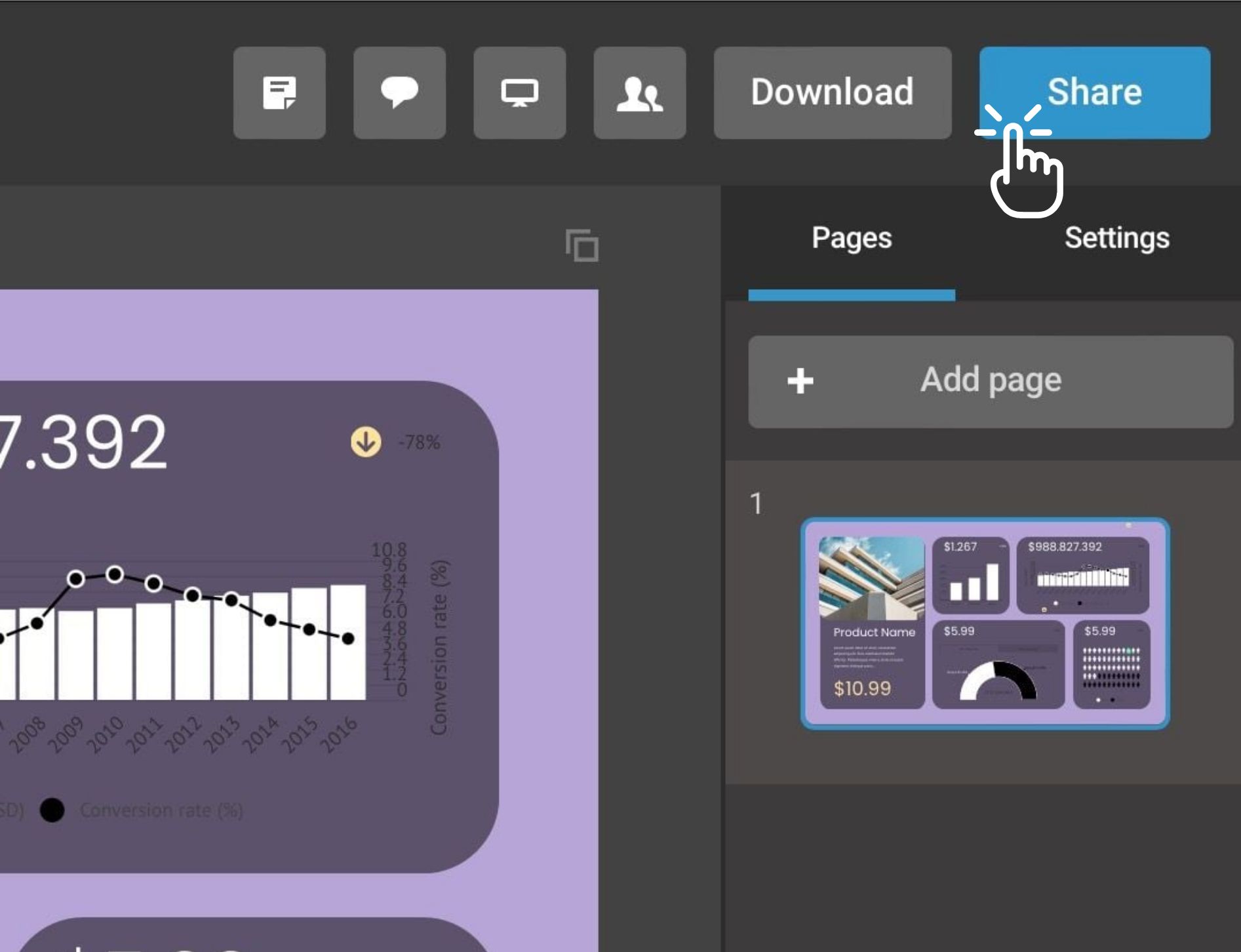Click the Download button

tap(831, 92)
